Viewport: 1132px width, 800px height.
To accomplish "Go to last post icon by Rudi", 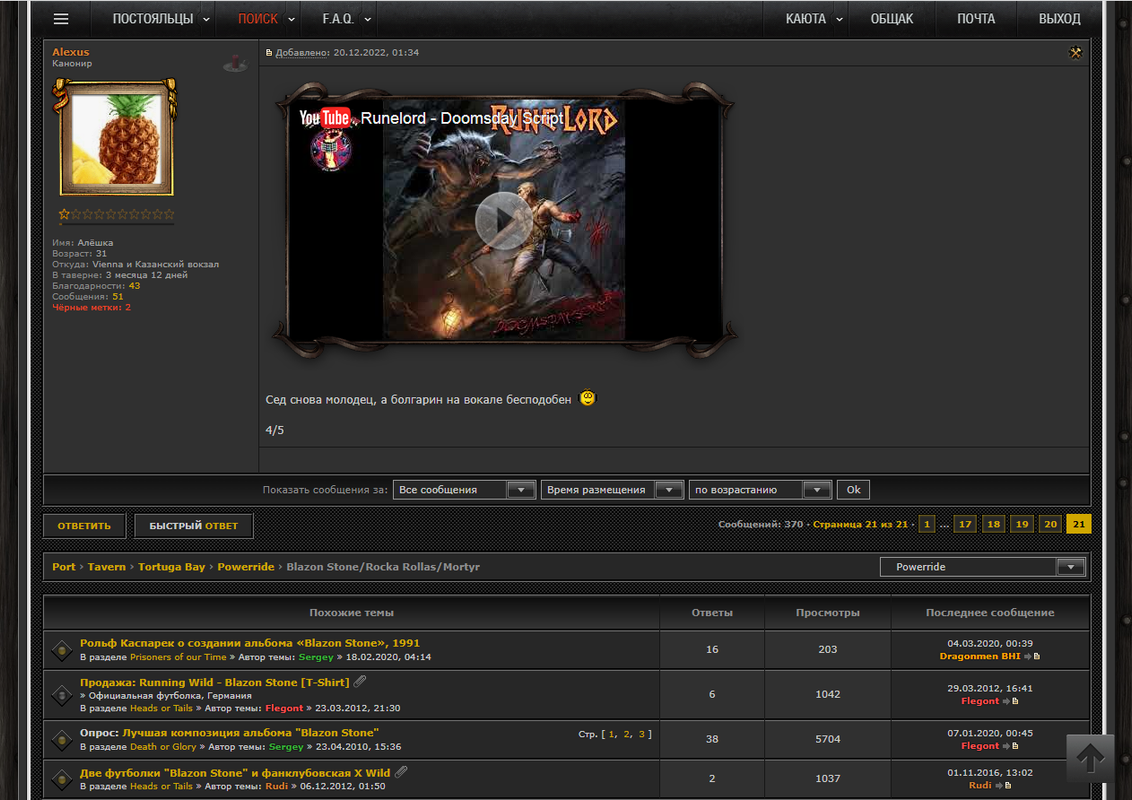I will tap(1003, 786).
